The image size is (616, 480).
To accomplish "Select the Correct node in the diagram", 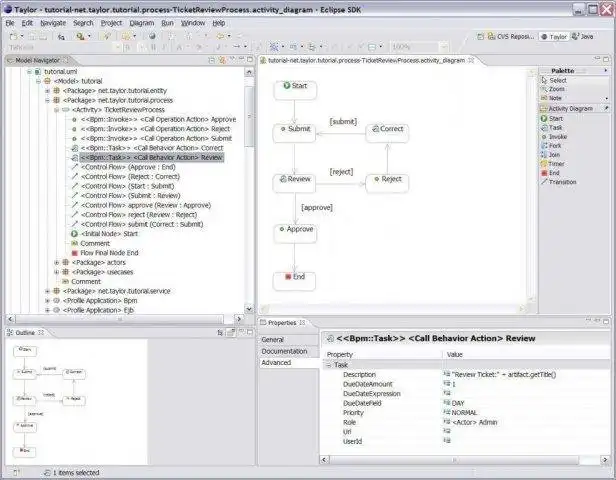I will [x=387, y=133].
